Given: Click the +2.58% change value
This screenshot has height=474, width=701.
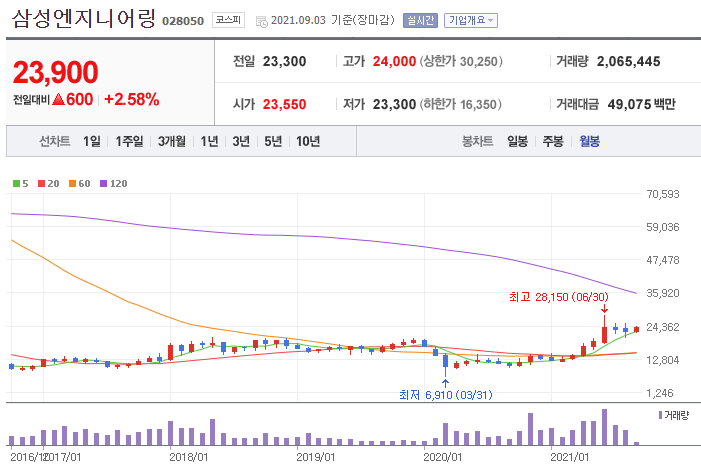Looking at the screenshot, I should click(x=131, y=99).
